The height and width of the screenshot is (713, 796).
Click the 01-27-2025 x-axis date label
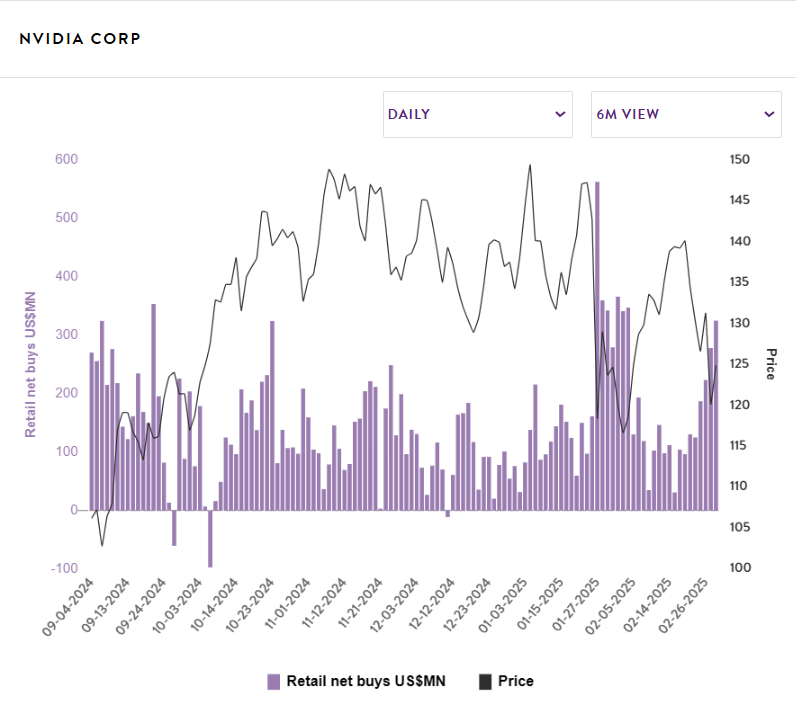click(x=576, y=604)
